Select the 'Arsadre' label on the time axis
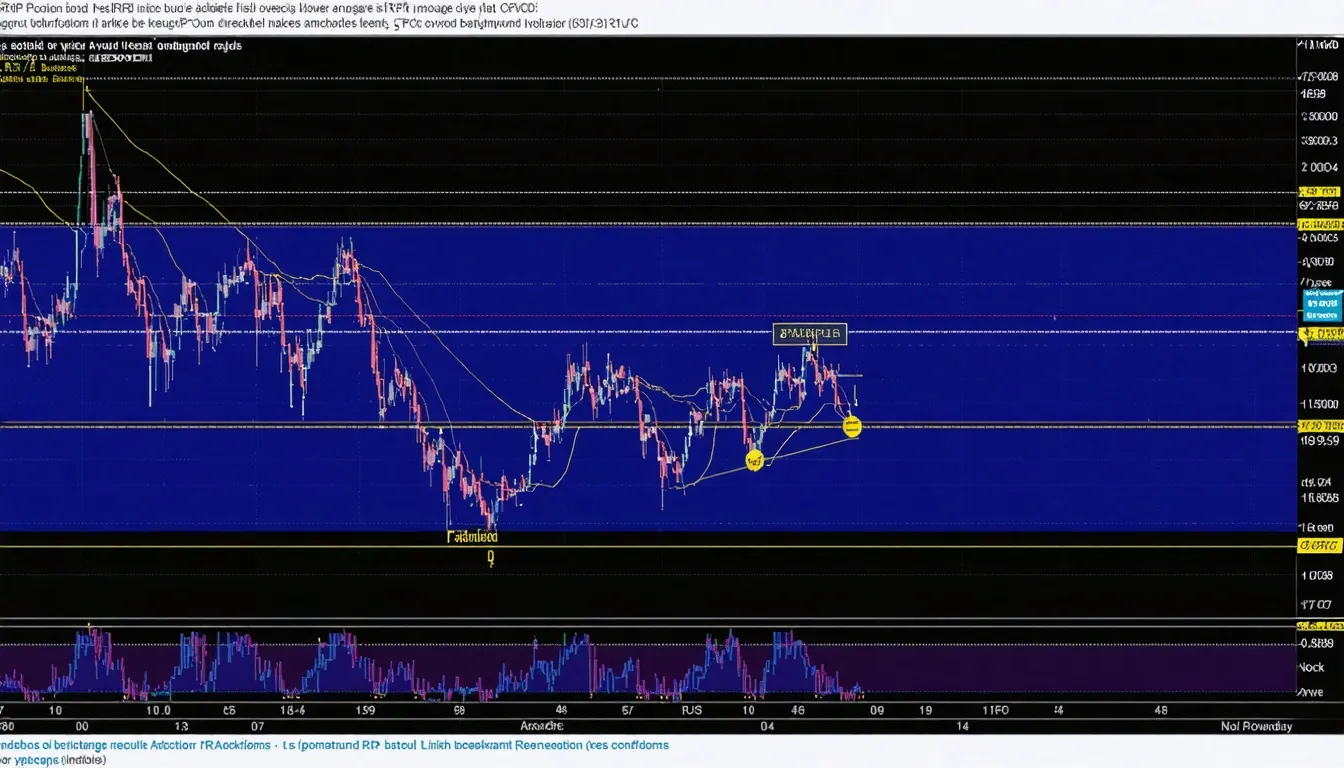 (543, 725)
